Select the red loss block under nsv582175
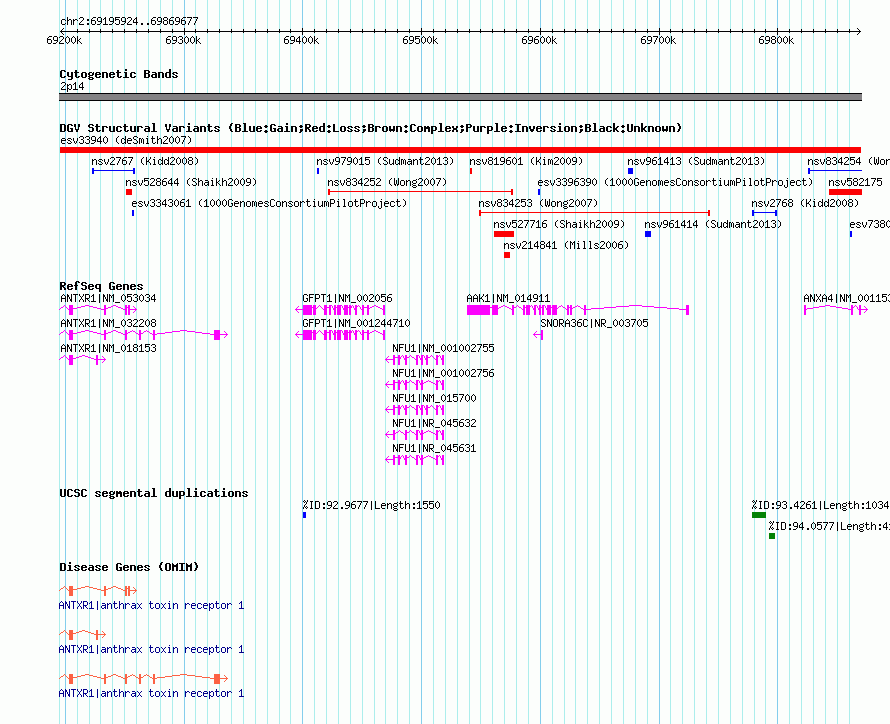Viewport: 890px width, 724px height. click(845, 192)
